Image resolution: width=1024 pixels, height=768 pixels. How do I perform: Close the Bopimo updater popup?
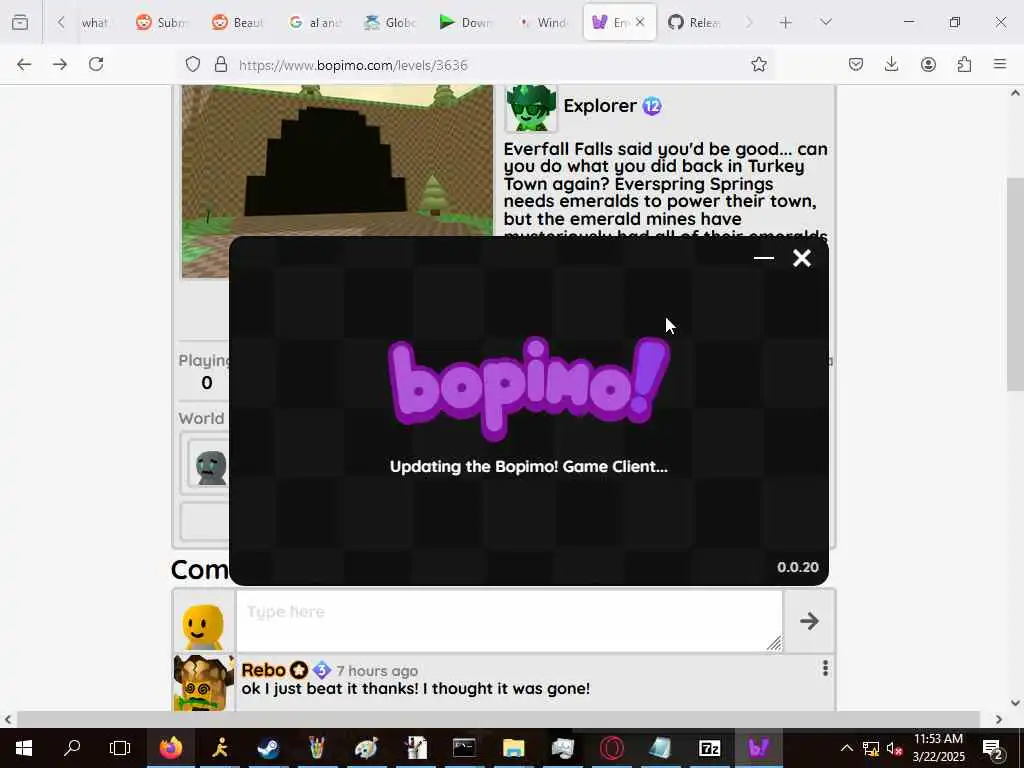tap(802, 258)
